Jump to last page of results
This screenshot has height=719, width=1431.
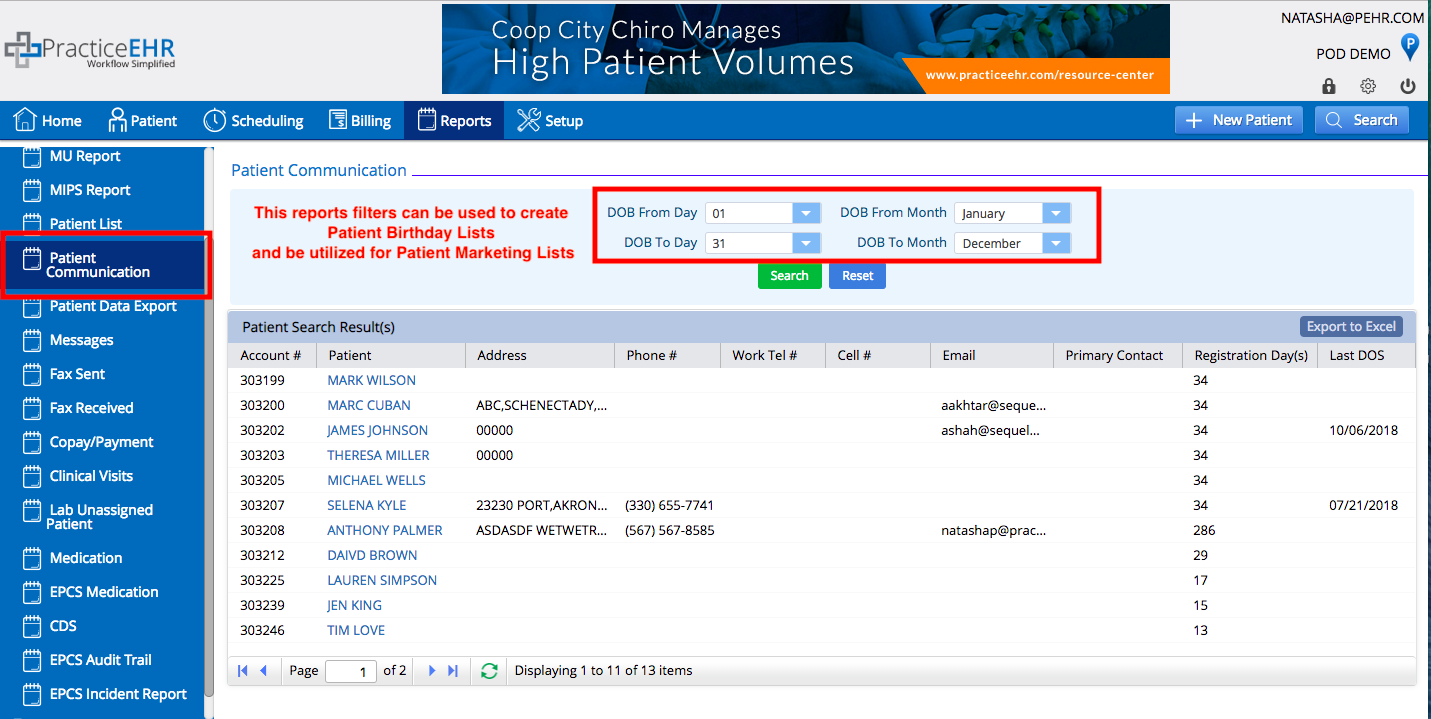(x=453, y=671)
